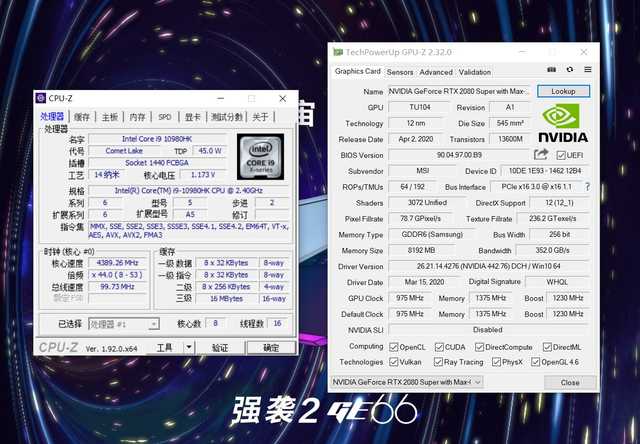The height and width of the screenshot is (444, 640).
Task: Click the 352.0 GB/s bandwidth value
Action: [x=552, y=251]
